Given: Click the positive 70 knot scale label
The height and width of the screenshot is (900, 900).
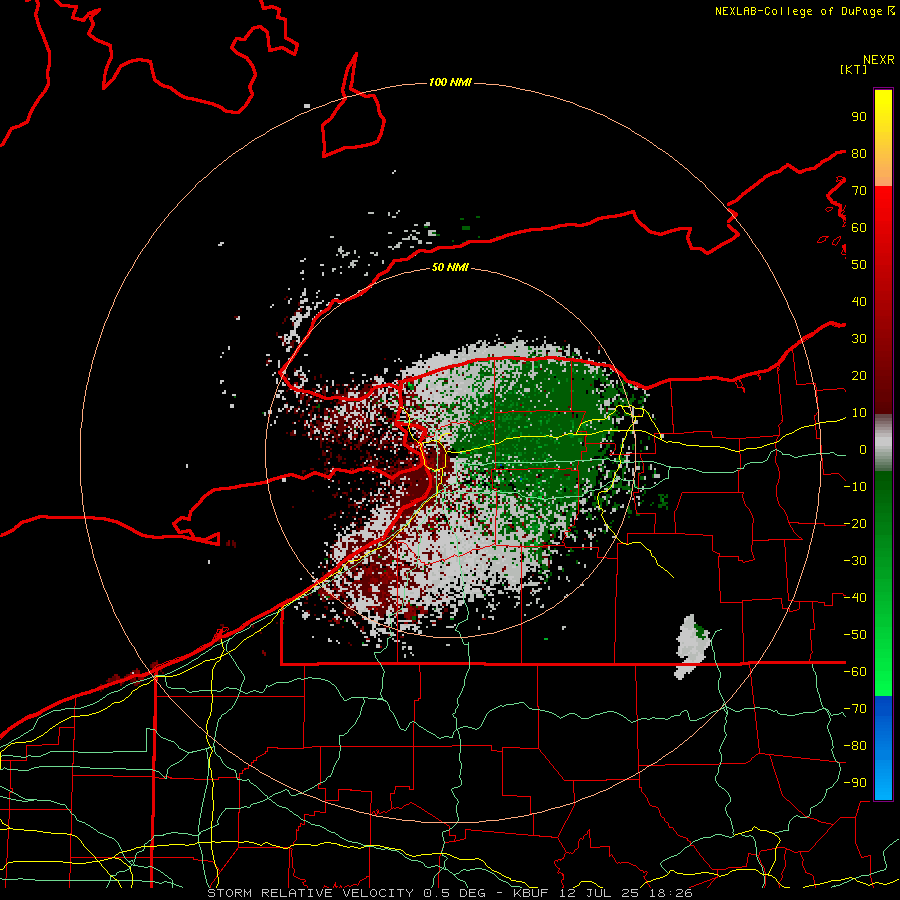Looking at the screenshot, I should point(859,191).
